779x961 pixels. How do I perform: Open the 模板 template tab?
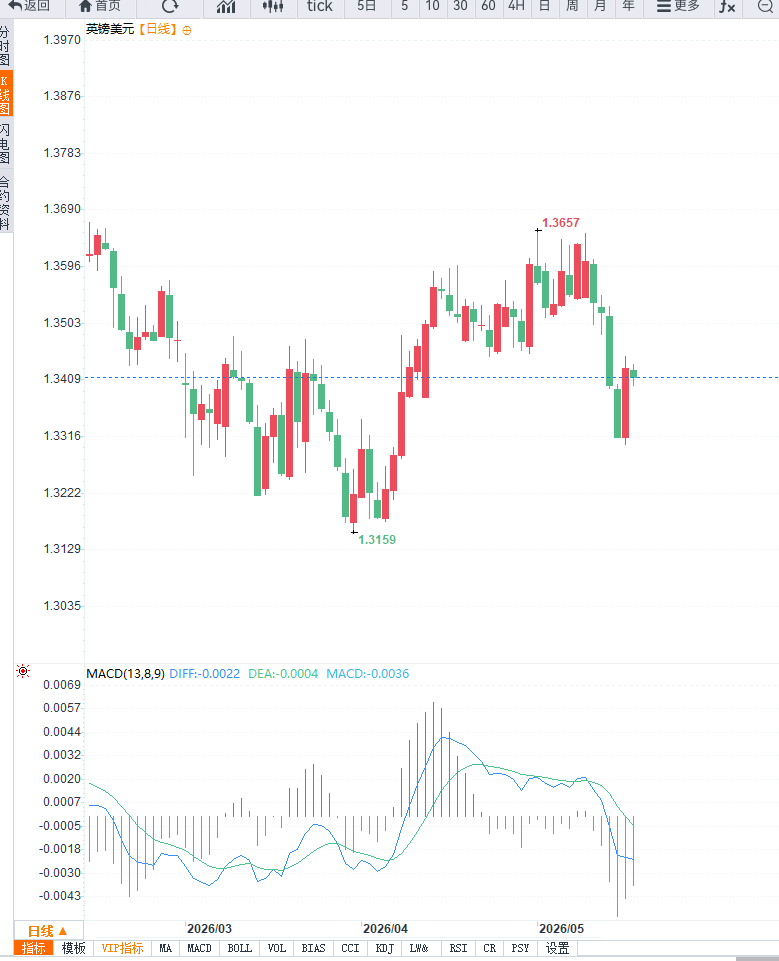tap(74, 948)
